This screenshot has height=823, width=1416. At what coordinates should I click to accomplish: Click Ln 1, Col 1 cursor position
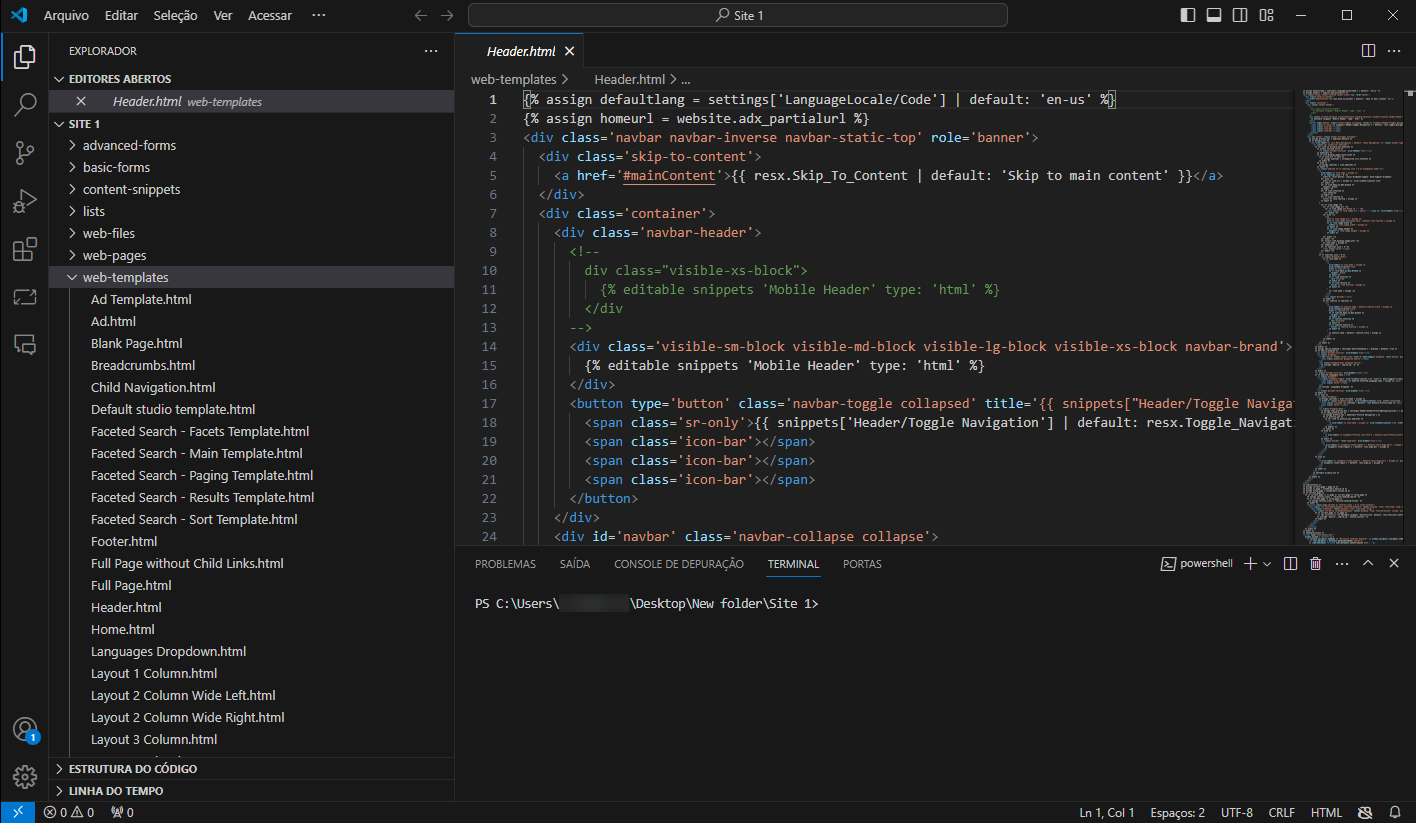click(1107, 812)
